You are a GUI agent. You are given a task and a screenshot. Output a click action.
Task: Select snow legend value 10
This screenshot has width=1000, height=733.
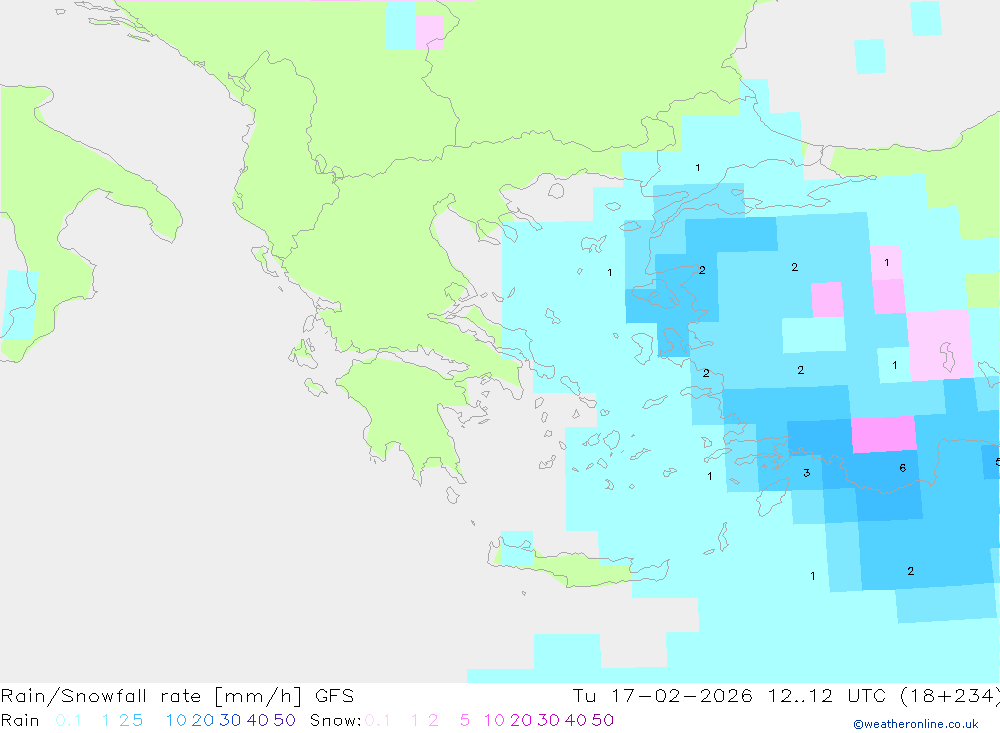(x=494, y=720)
